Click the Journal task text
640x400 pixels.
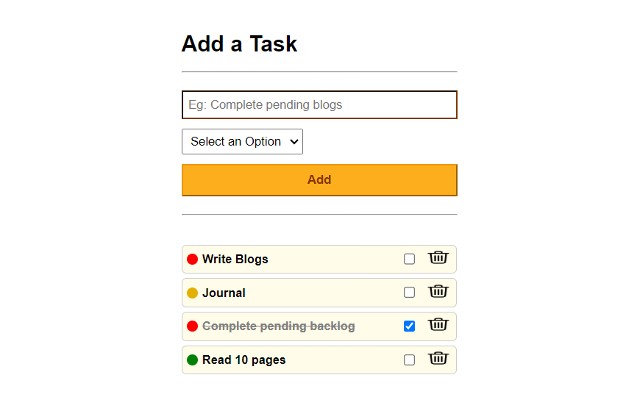coord(224,293)
